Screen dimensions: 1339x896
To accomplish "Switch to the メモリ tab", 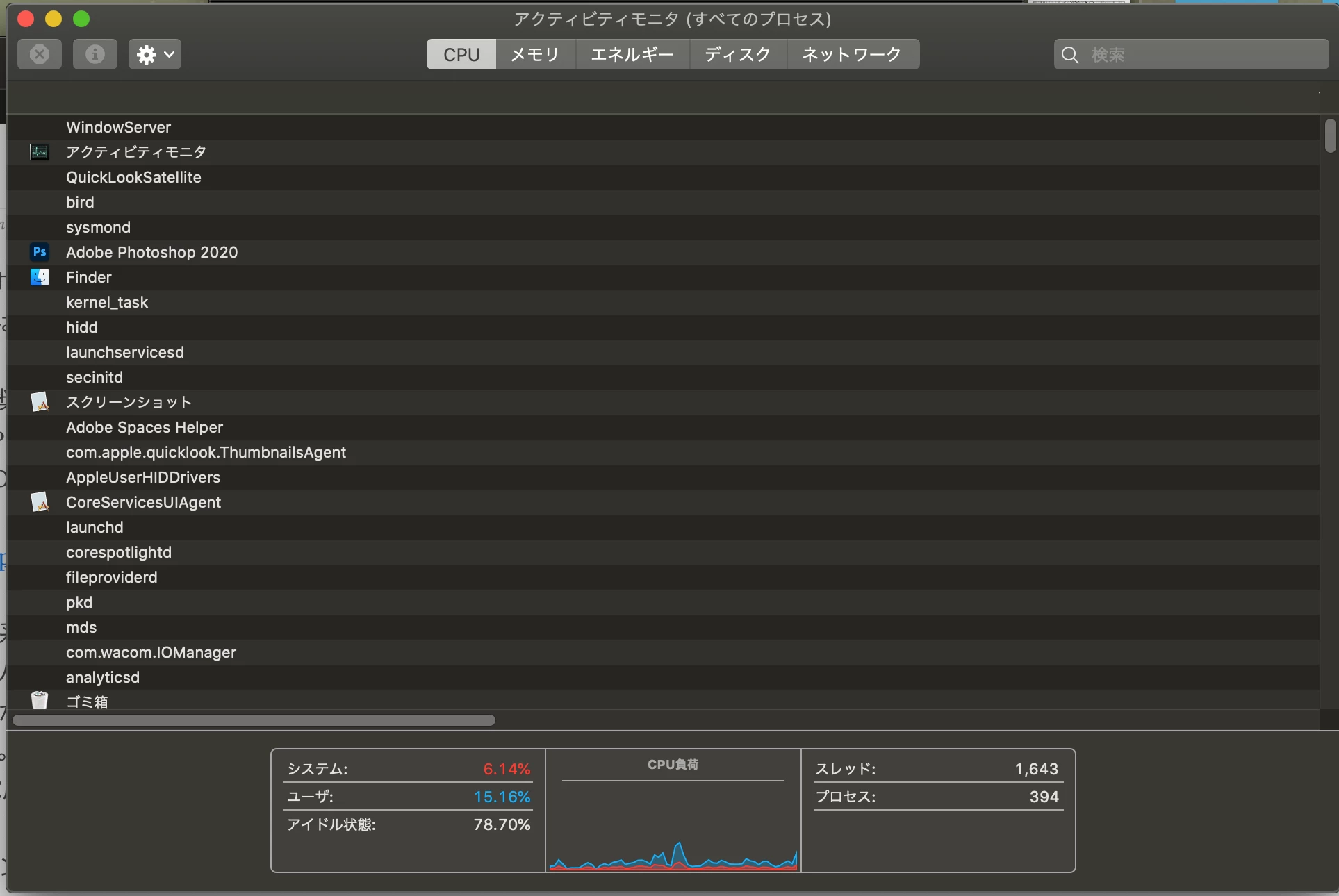I will (x=535, y=54).
